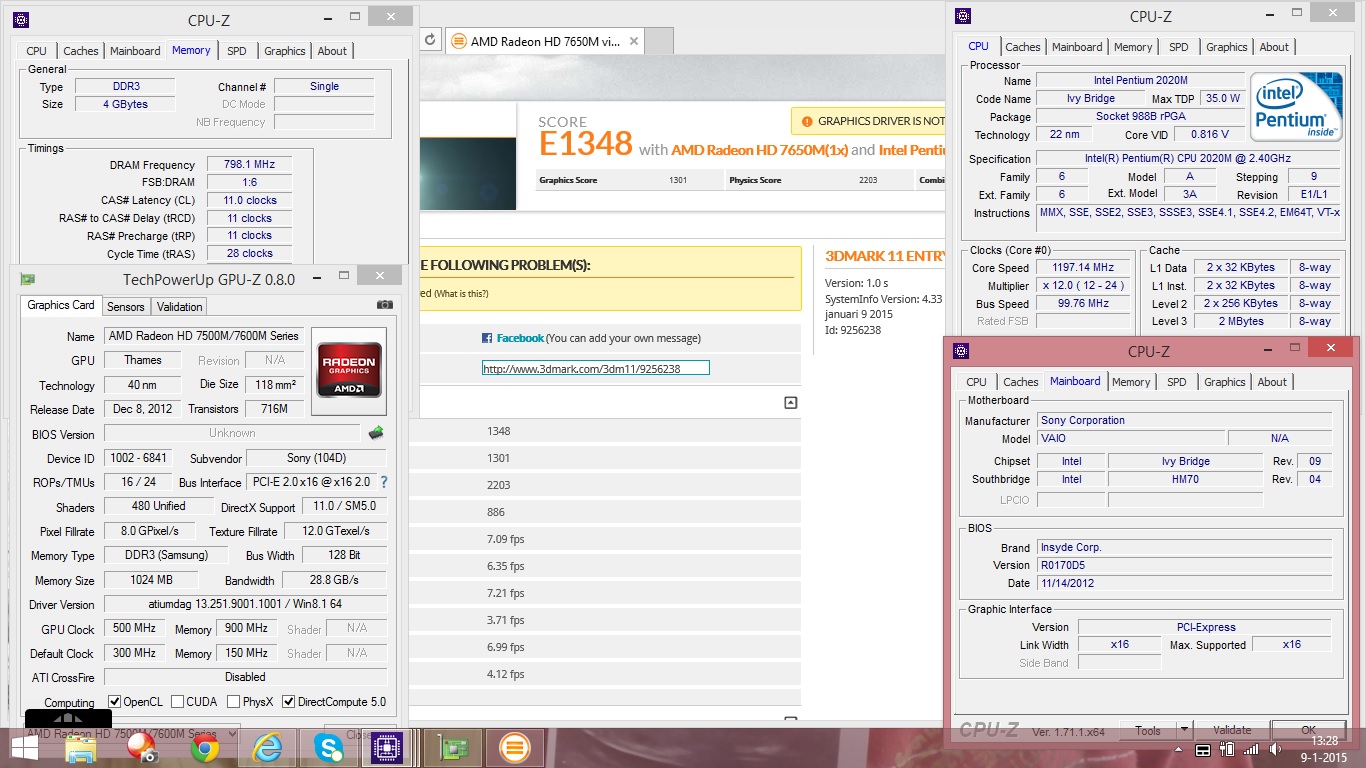The width and height of the screenshot is (1366, 768).
Task: Click the orange circle app taskbar icon
Action: (x=515, y=748)
